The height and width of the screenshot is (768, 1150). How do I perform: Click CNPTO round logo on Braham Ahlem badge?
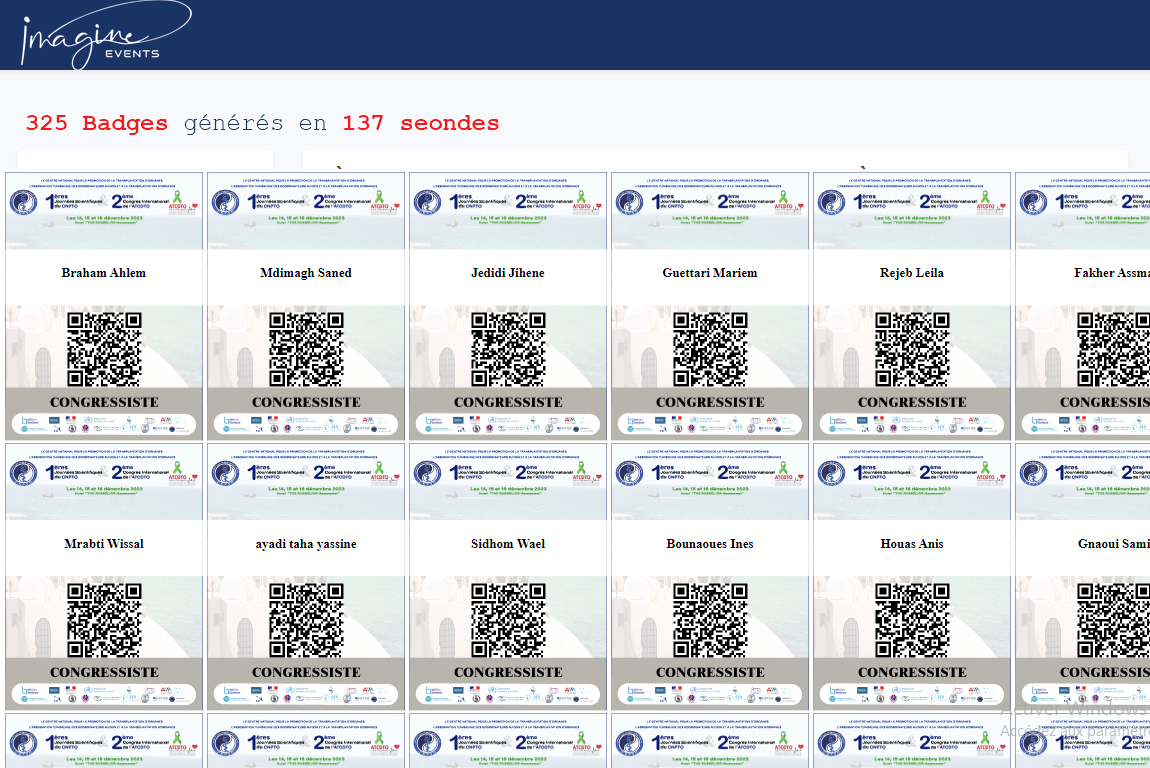(x=23, y=202)
